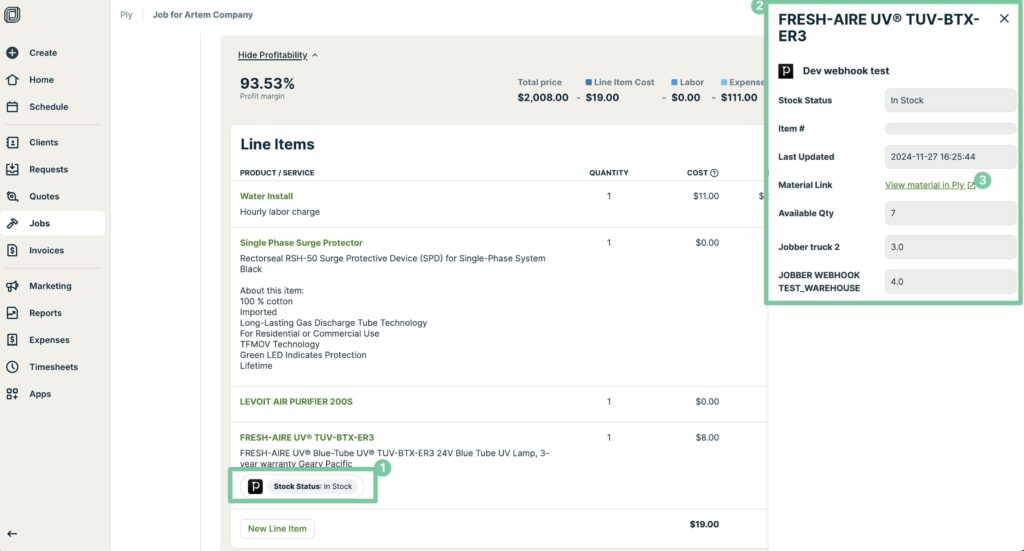Open Apps grid icon
The height and width of the screenshot is (551, 1024).
pos(12,394)
